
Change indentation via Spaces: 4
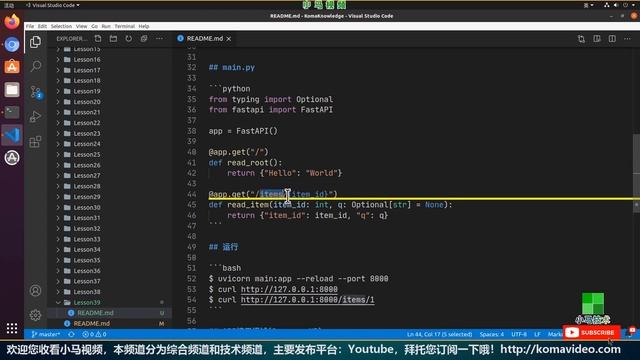click(491, 334)
